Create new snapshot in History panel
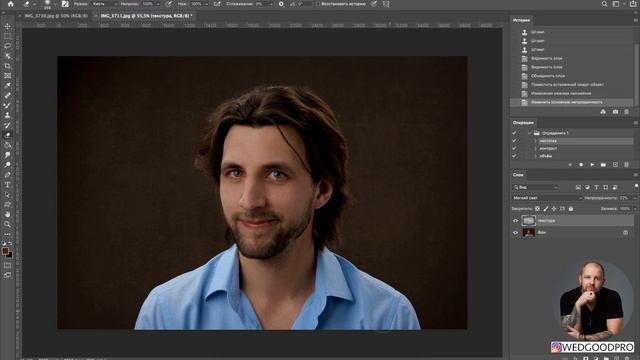Screen dimensions: 640x360 (x=615, y=112)
